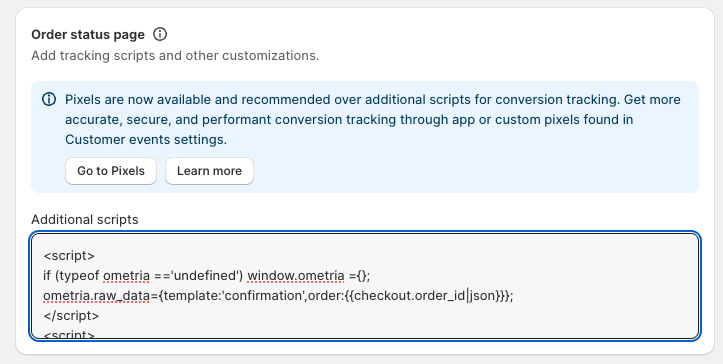Open the Go to Pixels button
The width and height of the screenshot is (723, 364).
click(111, 171)
